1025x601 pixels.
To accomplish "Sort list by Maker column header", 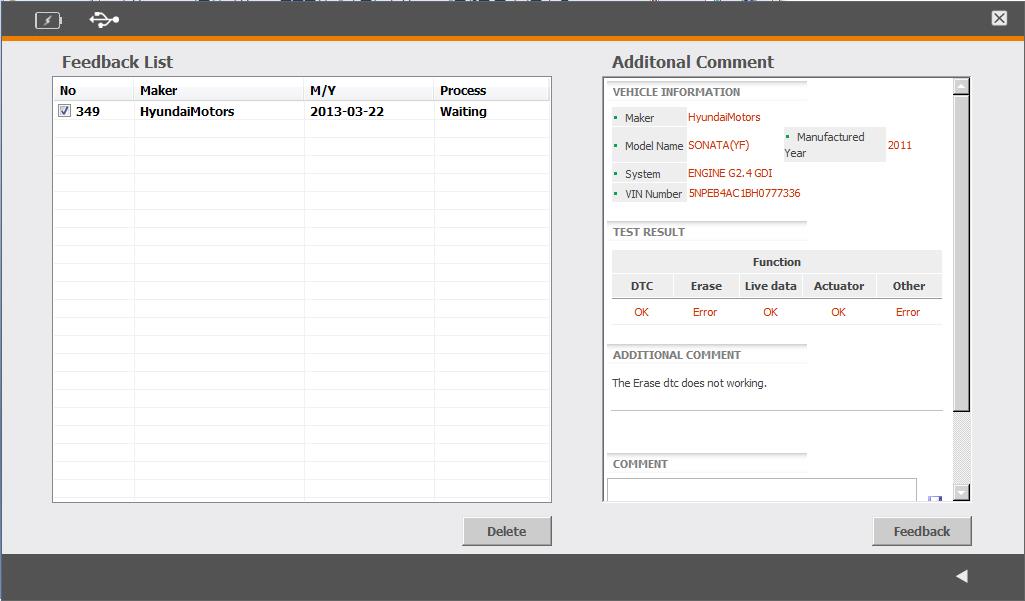I will pyautogui.click(x=158, y=91).
